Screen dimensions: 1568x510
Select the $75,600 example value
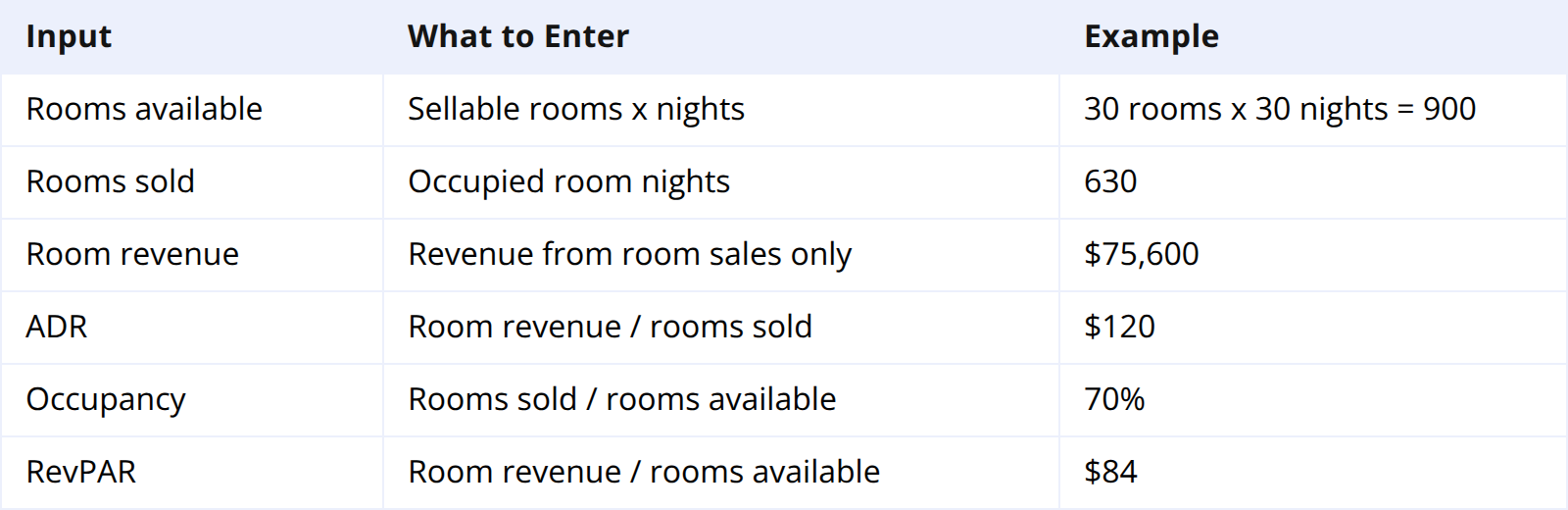coord(1142,254)
